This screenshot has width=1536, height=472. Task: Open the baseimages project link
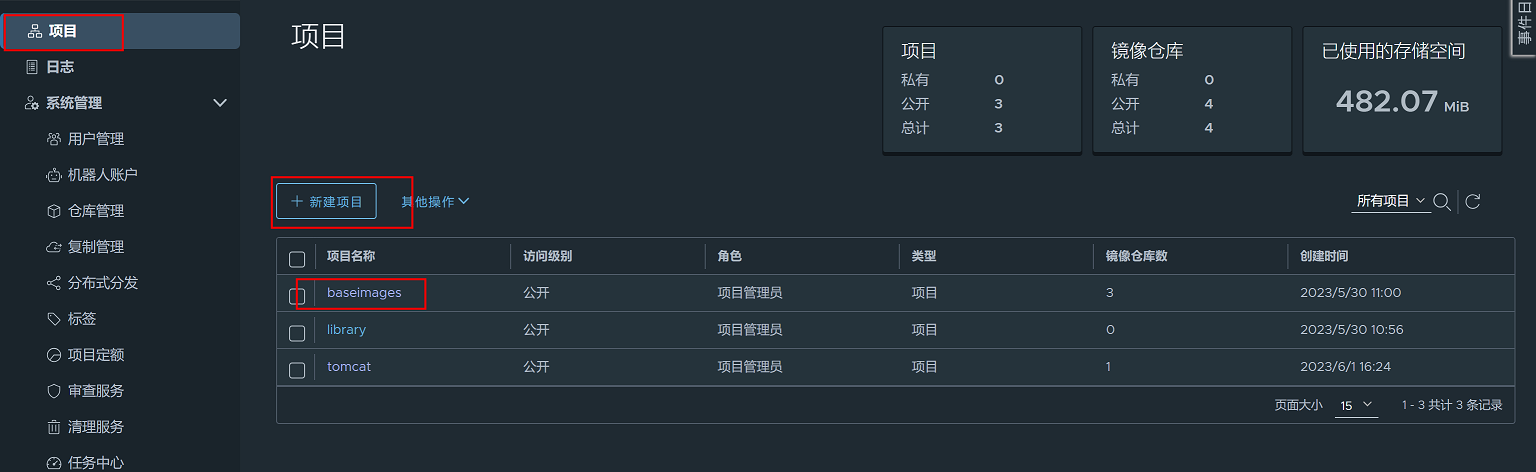pos(364,293)
